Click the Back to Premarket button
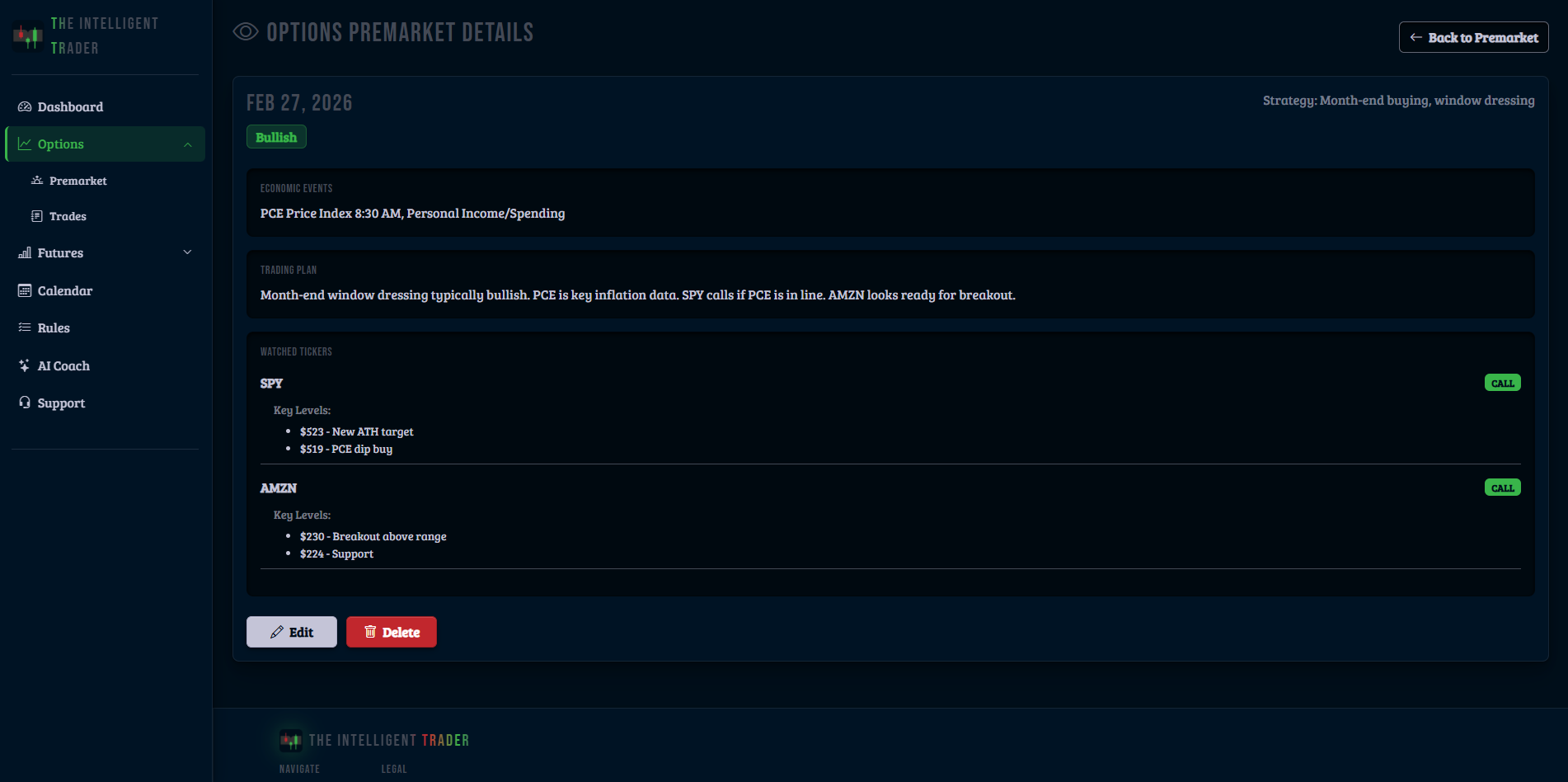 [x=1473, y=37]
